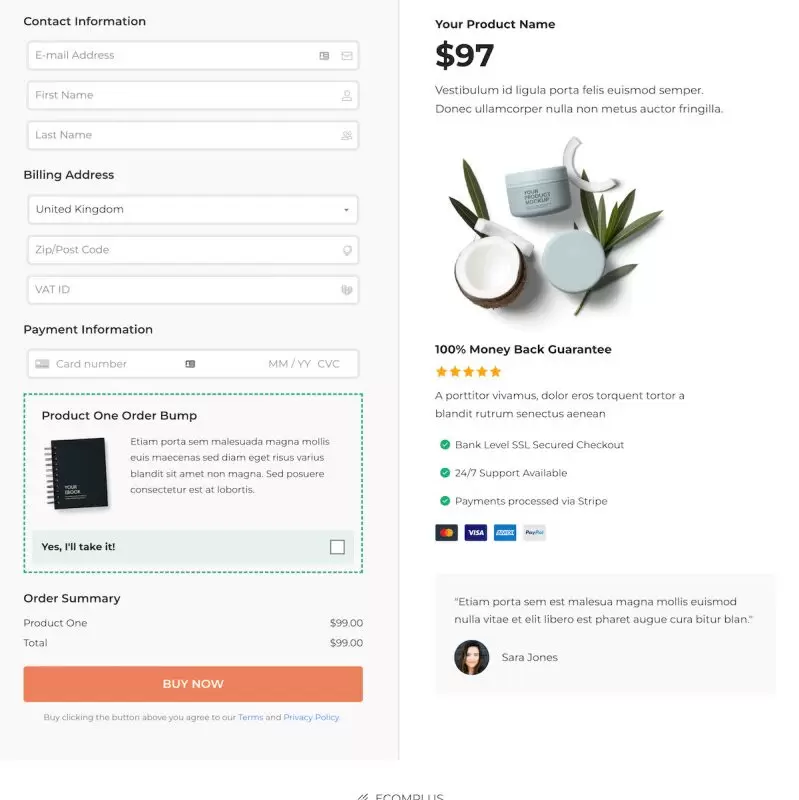Check the 'Yes, I'll take it!' checkbox
799x800 pixels.
[337, 547]
